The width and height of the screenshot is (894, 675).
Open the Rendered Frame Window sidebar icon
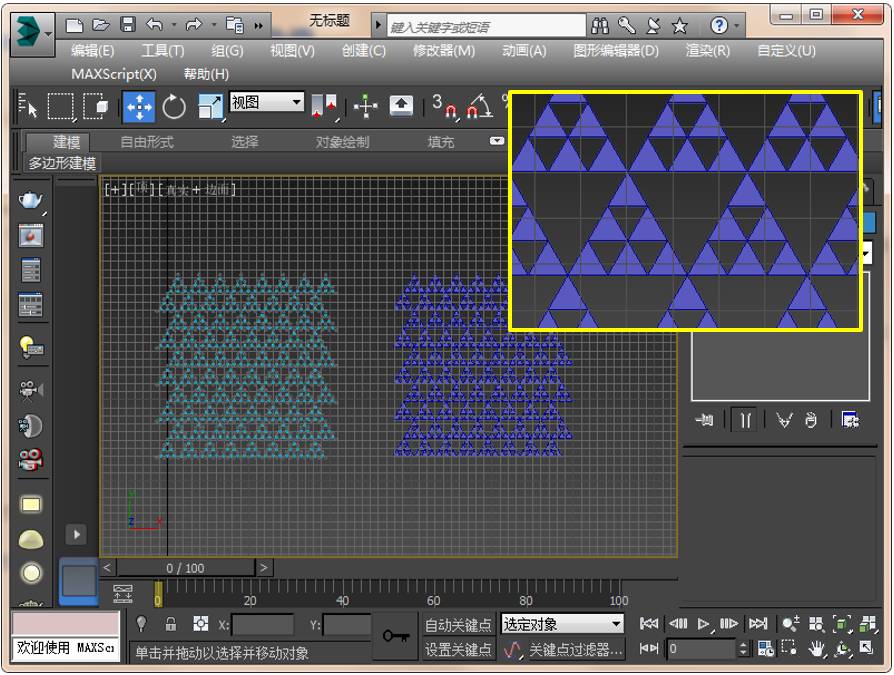31,235
